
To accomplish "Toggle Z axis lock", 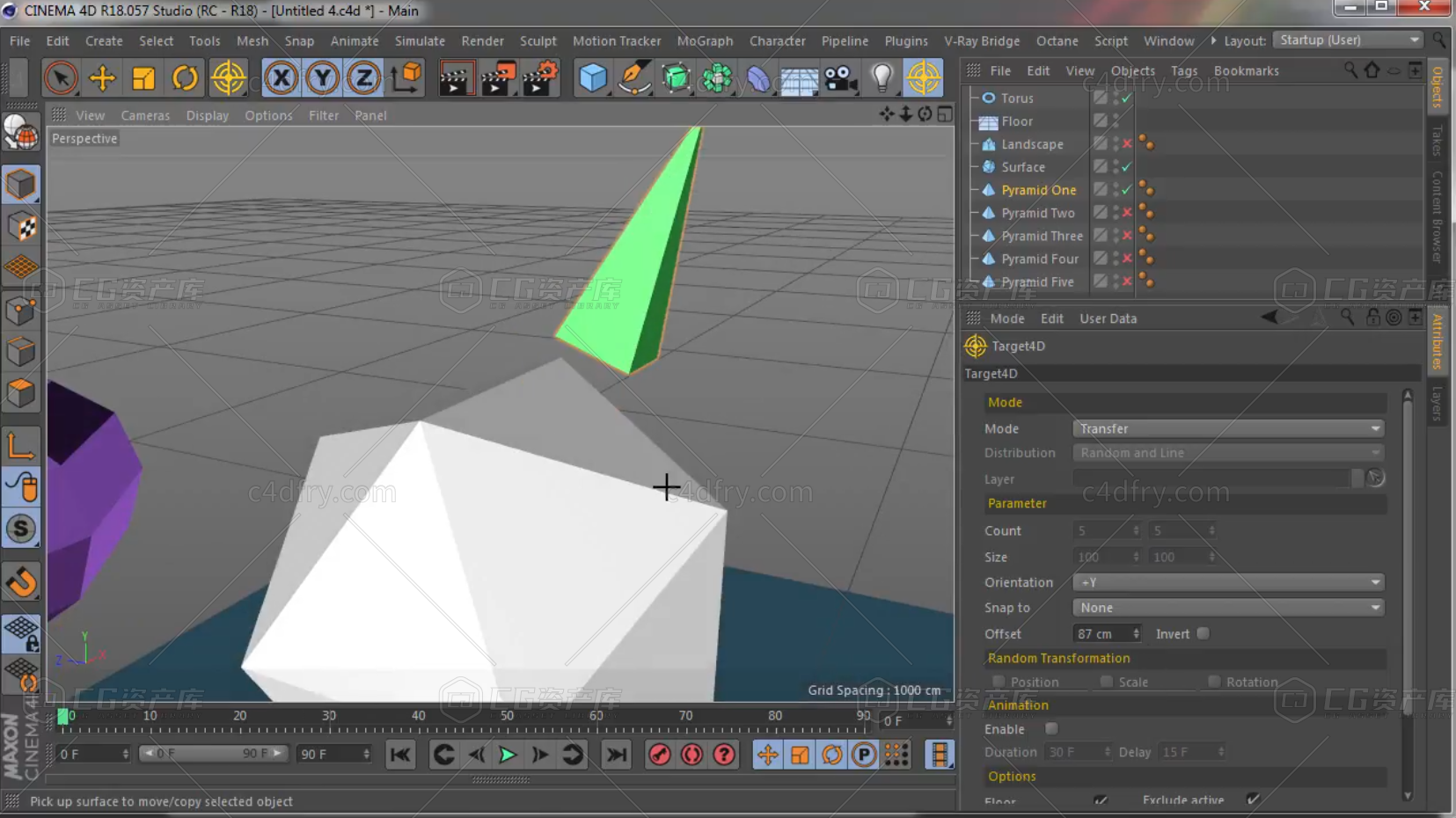I will [x=363, y=78].
